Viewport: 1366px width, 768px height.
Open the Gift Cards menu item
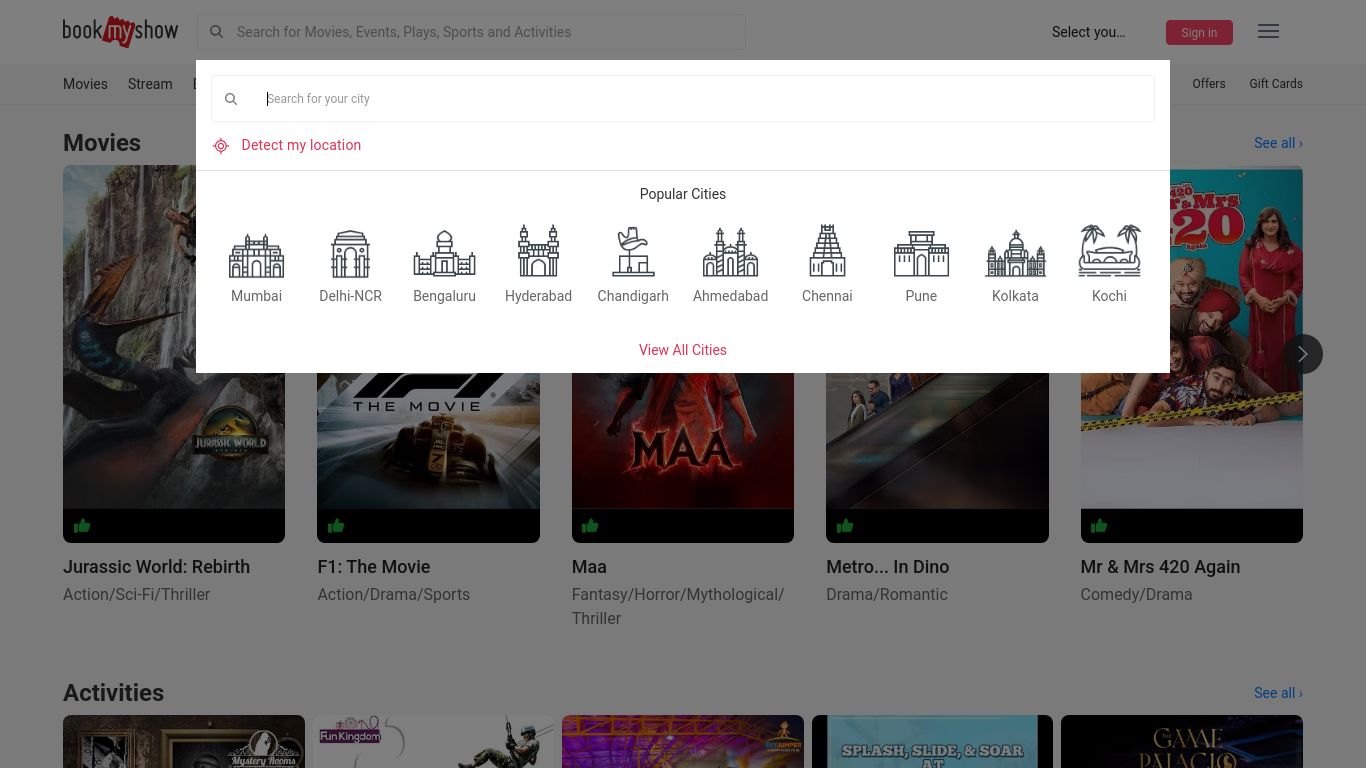pyautogui.click(x=1276, y=84)
